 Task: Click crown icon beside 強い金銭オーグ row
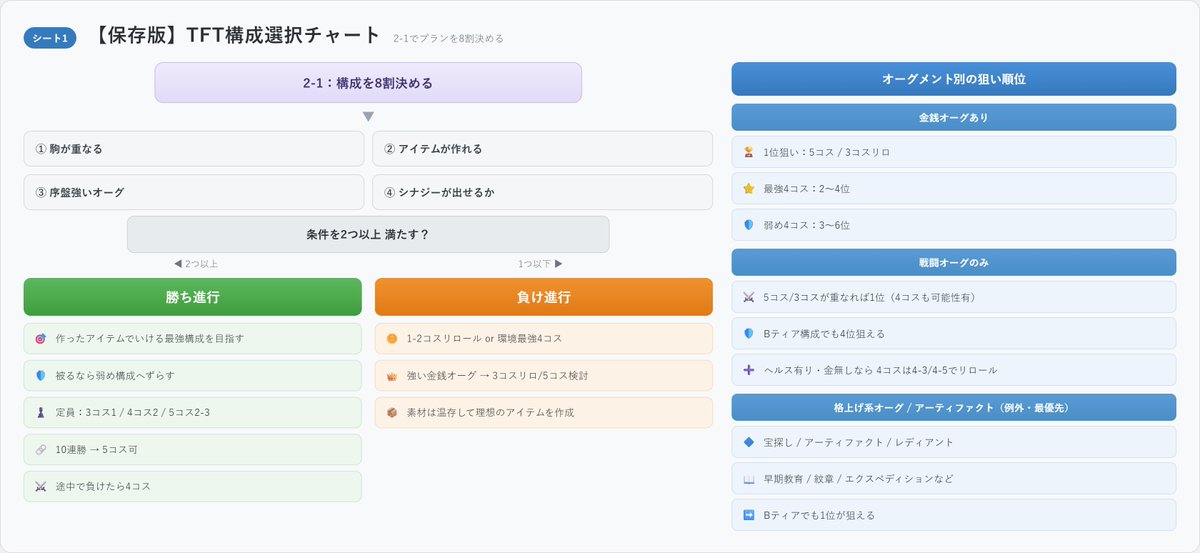[392, 376]
